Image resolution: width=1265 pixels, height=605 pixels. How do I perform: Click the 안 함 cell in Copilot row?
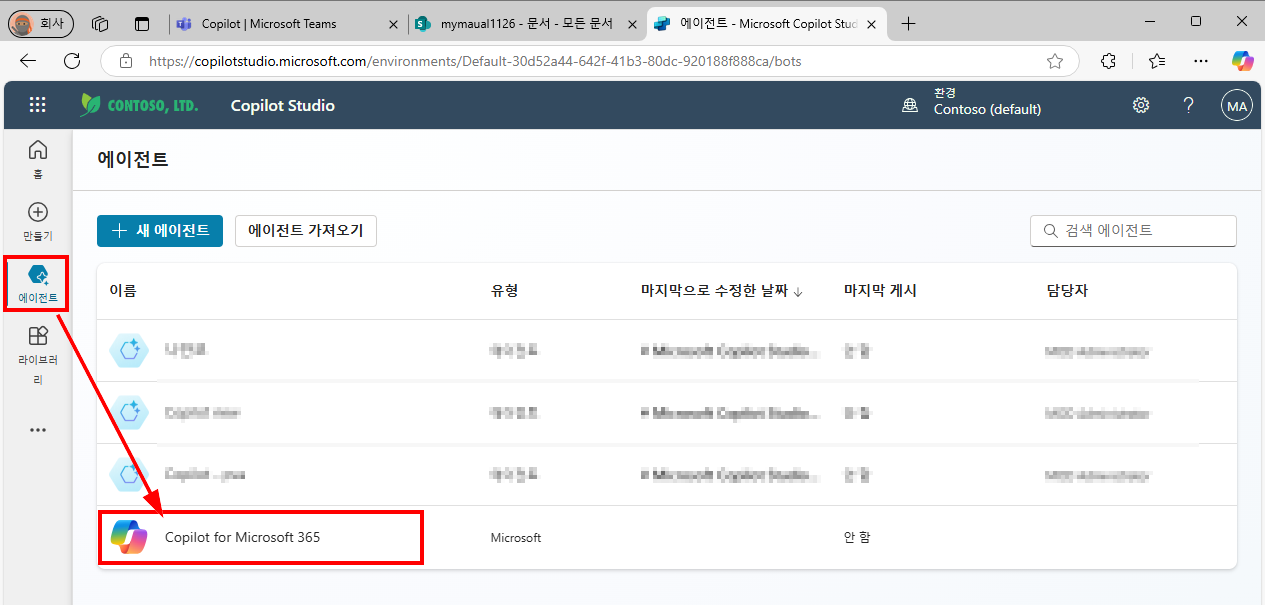pyautogui.click(x=857, y=538)
